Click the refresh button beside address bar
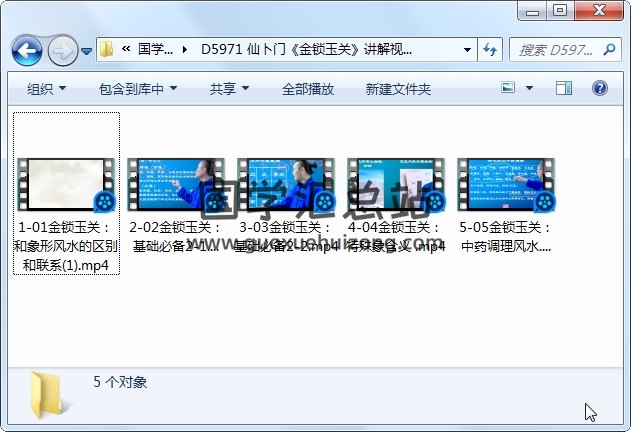631x435 pixels. [x=491, y=49]
